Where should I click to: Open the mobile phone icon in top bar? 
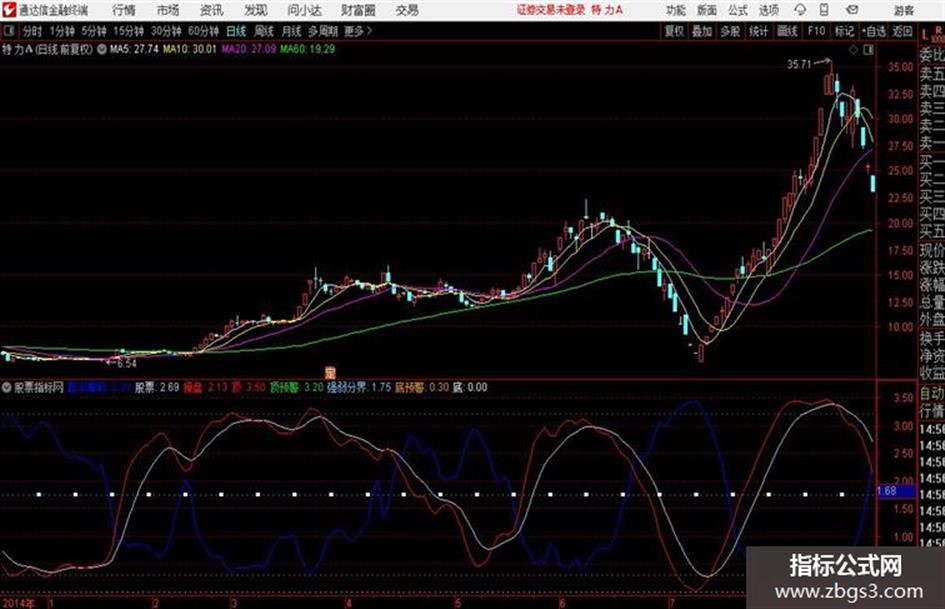(824, 10)
